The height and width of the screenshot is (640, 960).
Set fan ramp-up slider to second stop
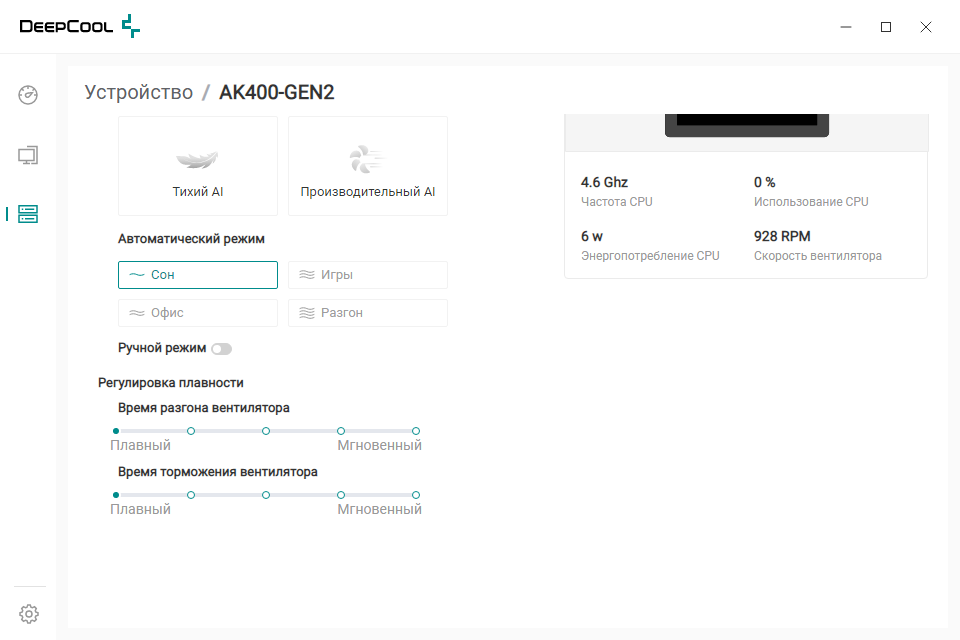point(191,431)
